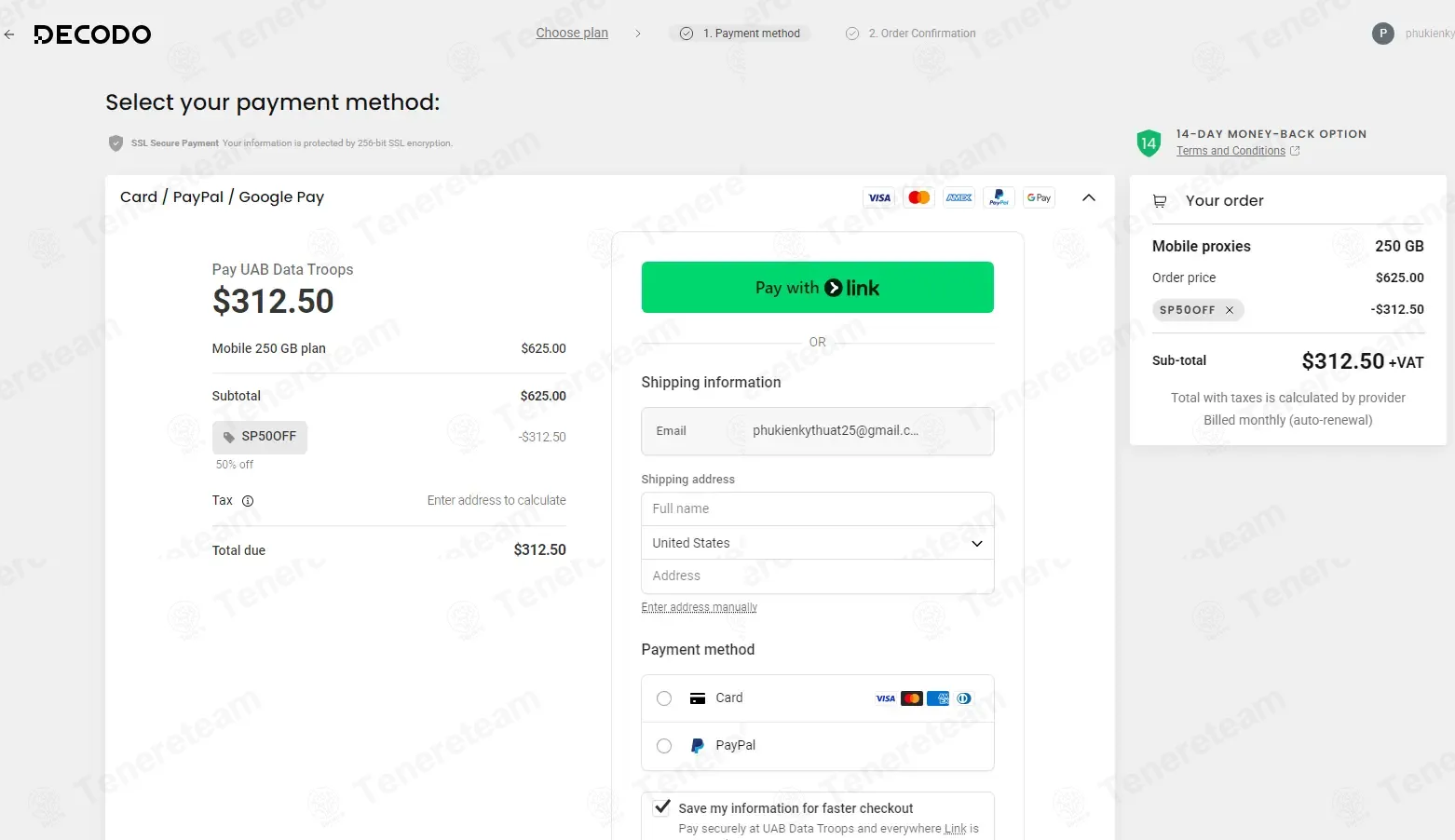Click the Mobile proxies order heading

[x=1201, y=247]
